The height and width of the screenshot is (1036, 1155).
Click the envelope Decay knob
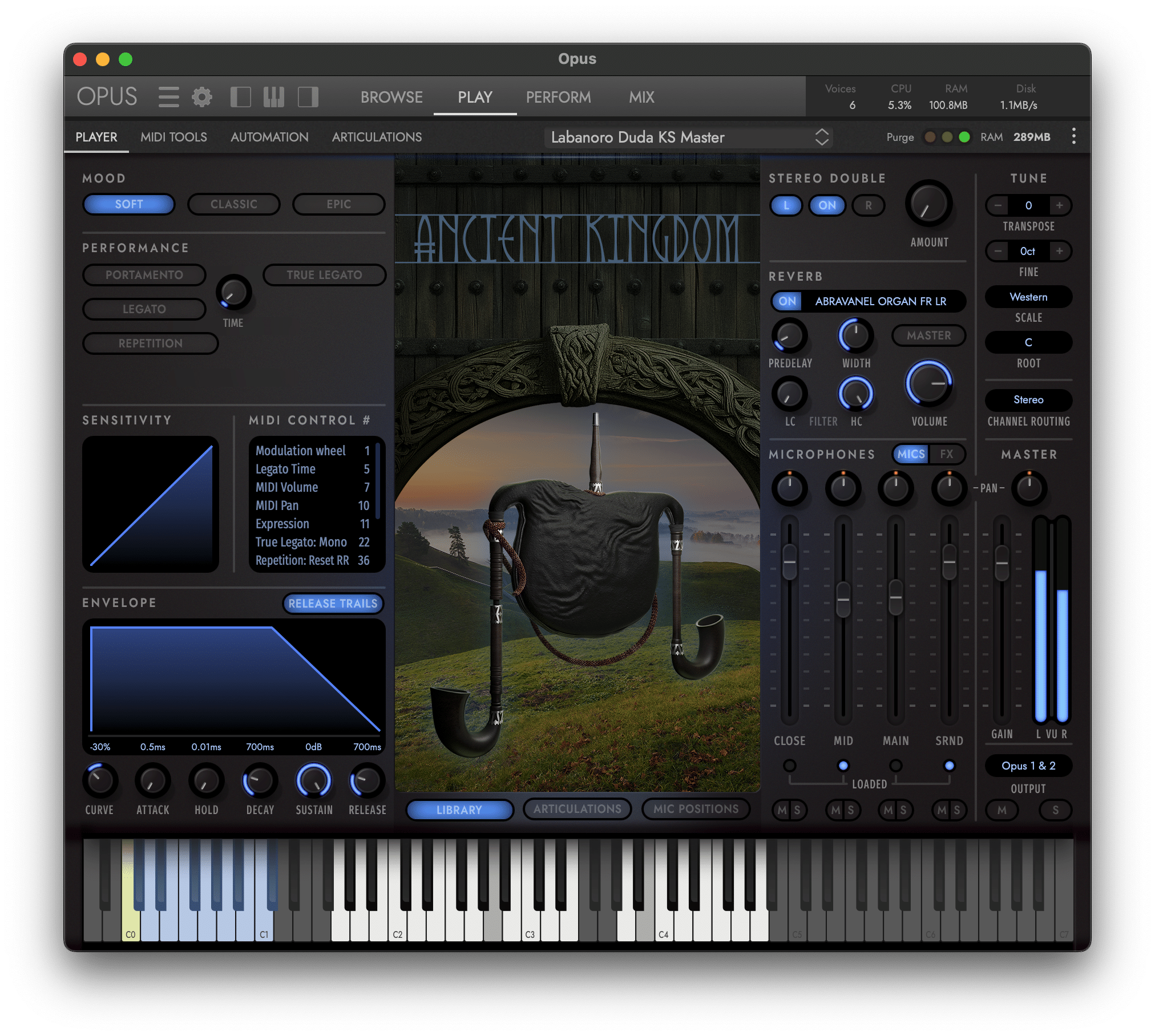[x=260, y=780]
